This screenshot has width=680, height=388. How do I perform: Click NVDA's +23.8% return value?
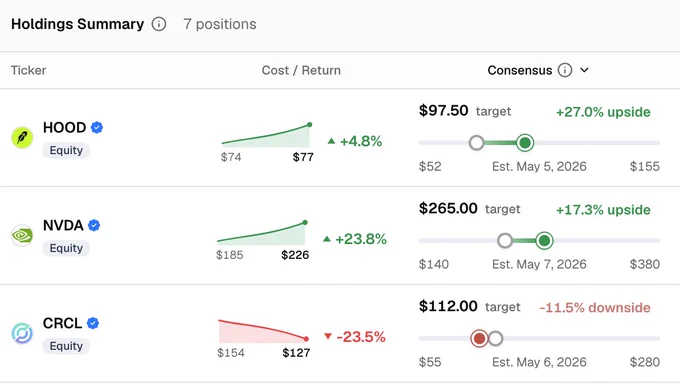[360, 239]
